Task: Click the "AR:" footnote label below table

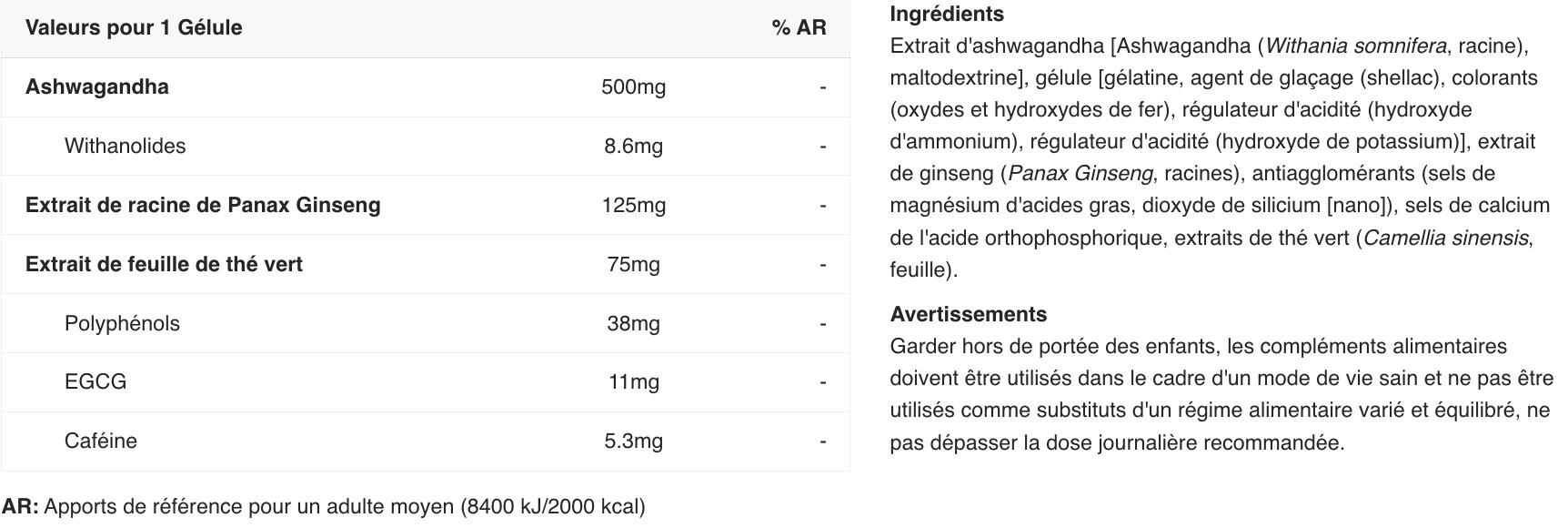Action: (20, 506)
